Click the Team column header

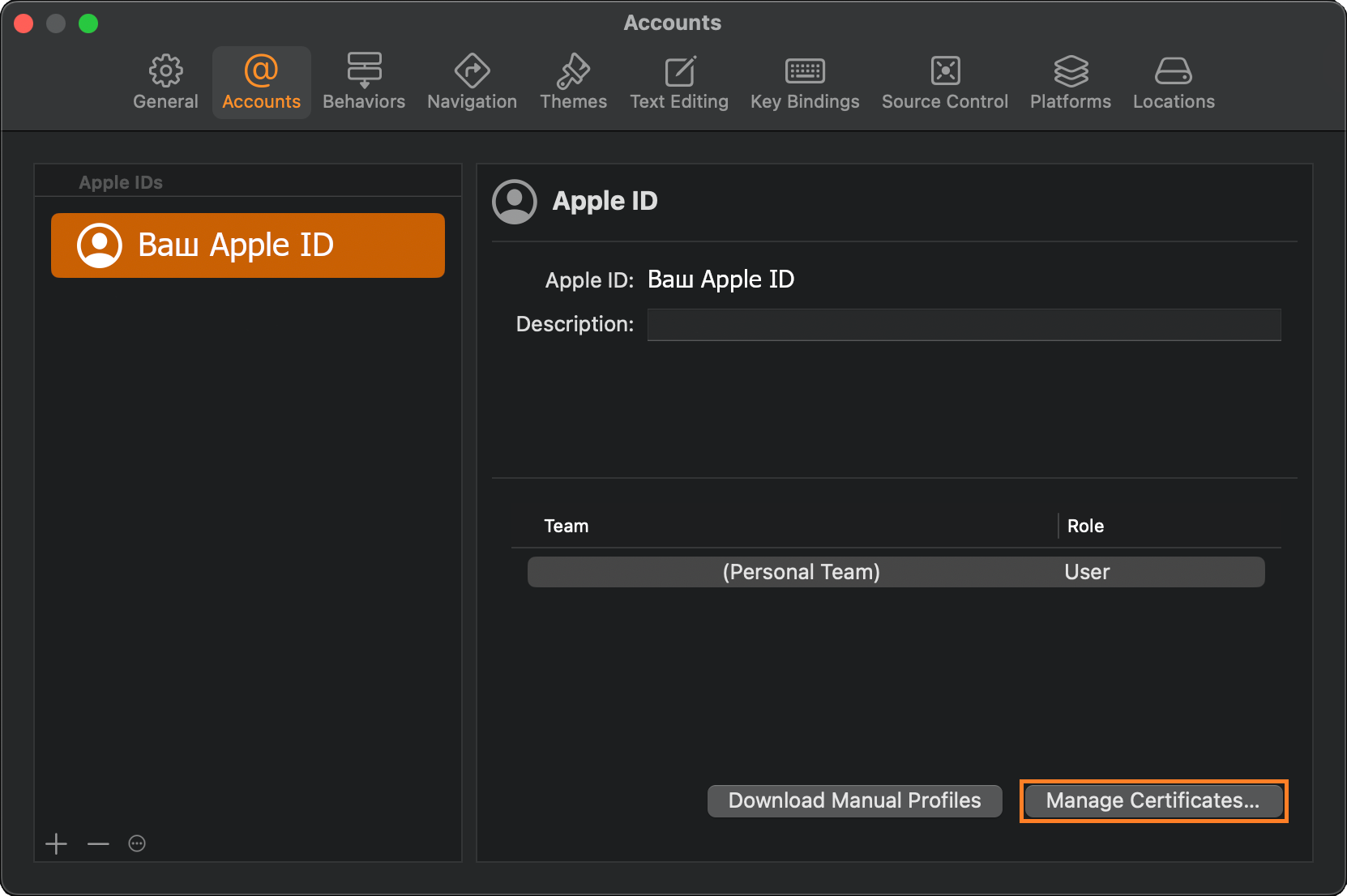pos(567,526)
